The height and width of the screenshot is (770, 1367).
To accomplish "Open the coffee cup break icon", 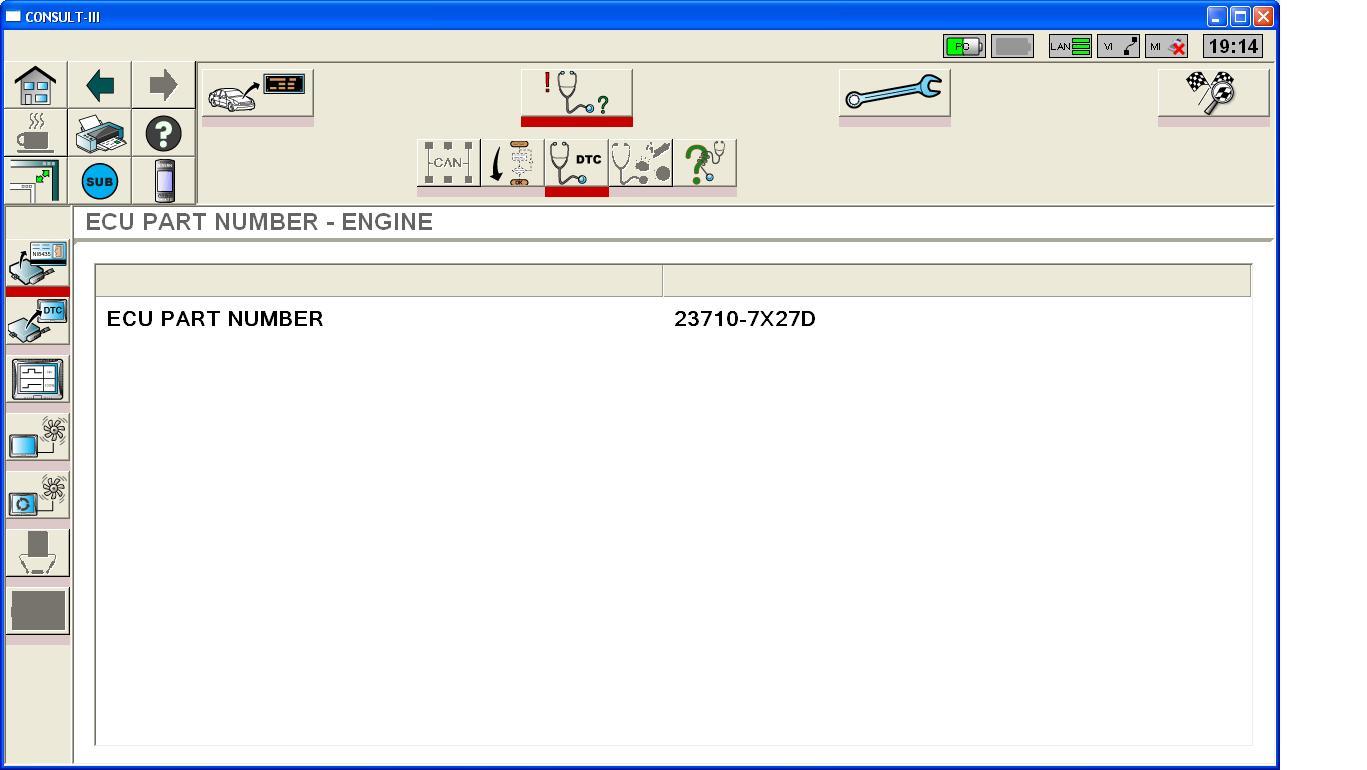I will [36, 132].
